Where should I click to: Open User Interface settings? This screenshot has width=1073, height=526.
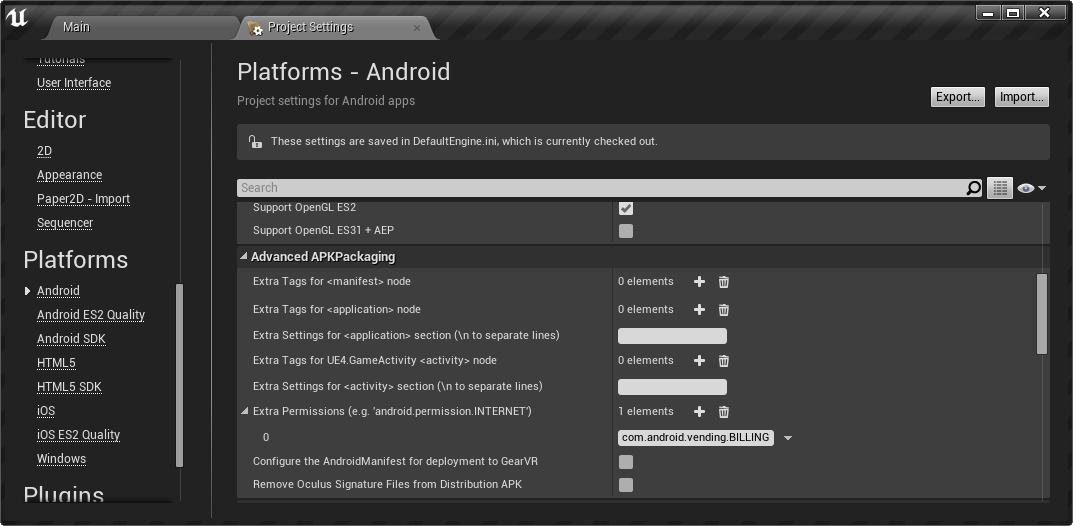point(74,83)
